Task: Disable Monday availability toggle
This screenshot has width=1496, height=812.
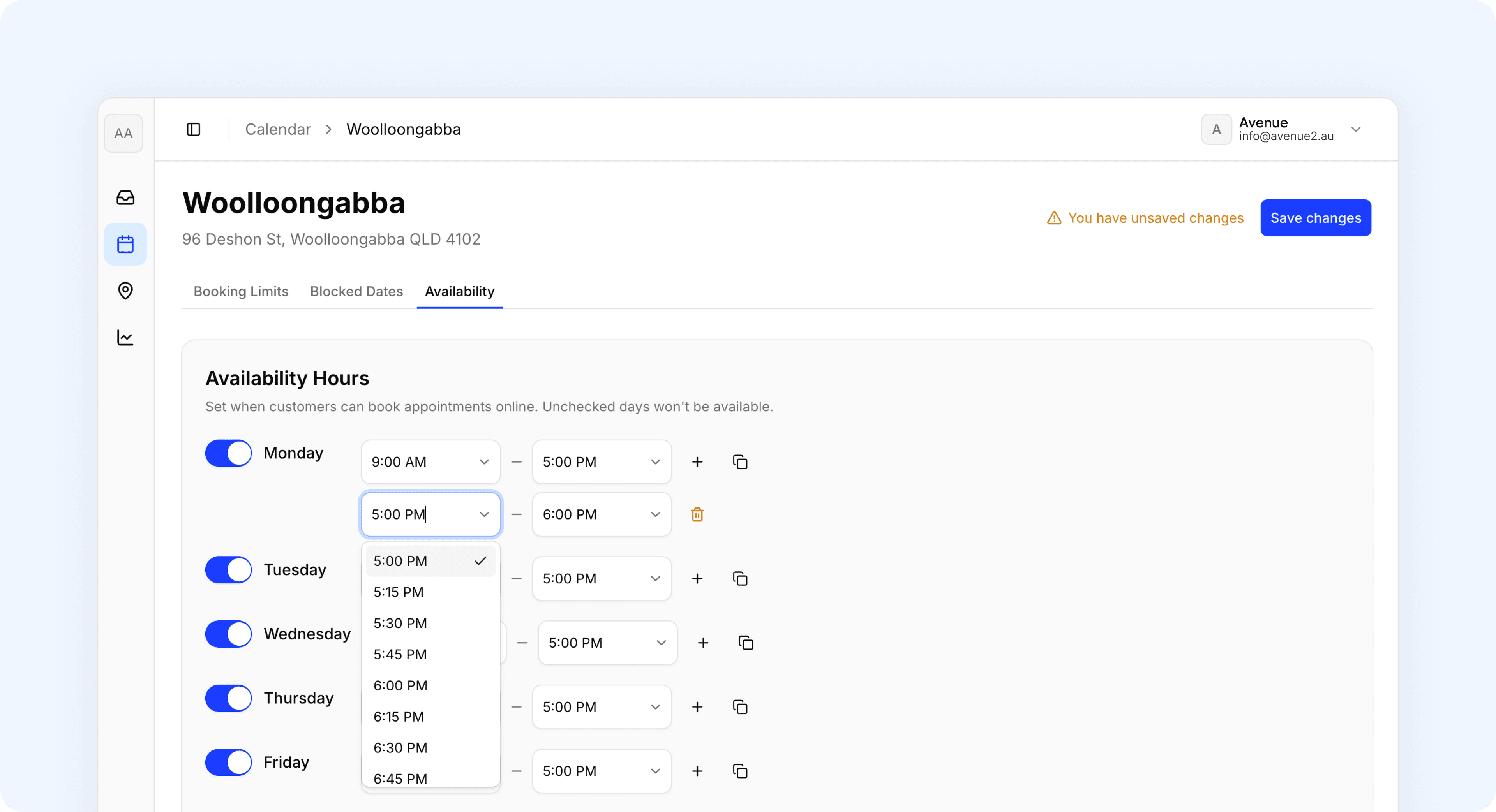Action: point(228,453)
